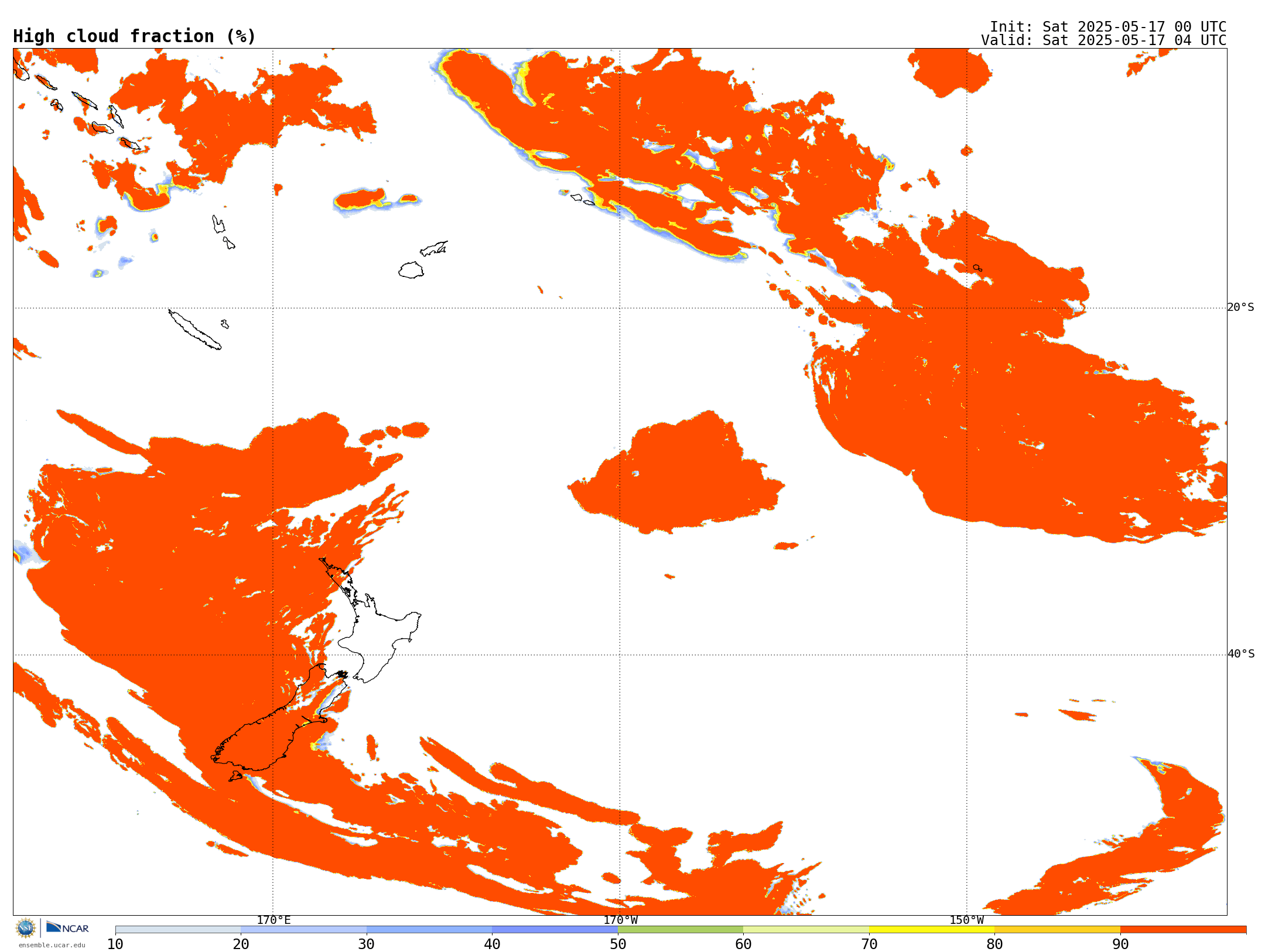
Task: Click the 30-40 blue colorbar segment
Action: [429, 930]
